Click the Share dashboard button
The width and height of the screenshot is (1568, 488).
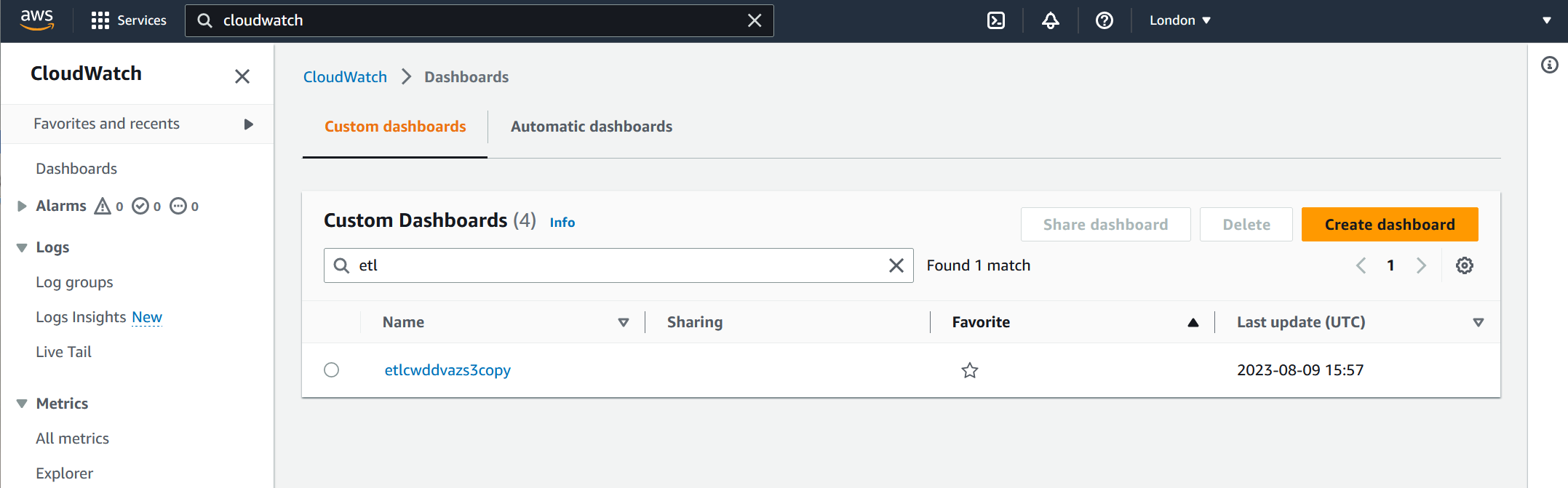[x=1105, y=224]
